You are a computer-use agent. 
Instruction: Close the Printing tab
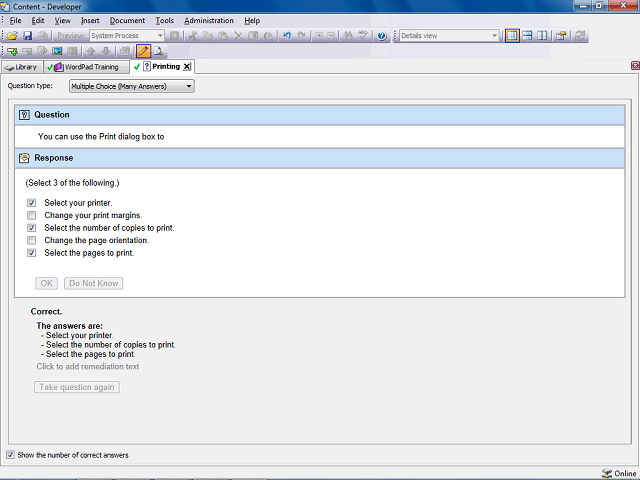click(x=187, y=67)
